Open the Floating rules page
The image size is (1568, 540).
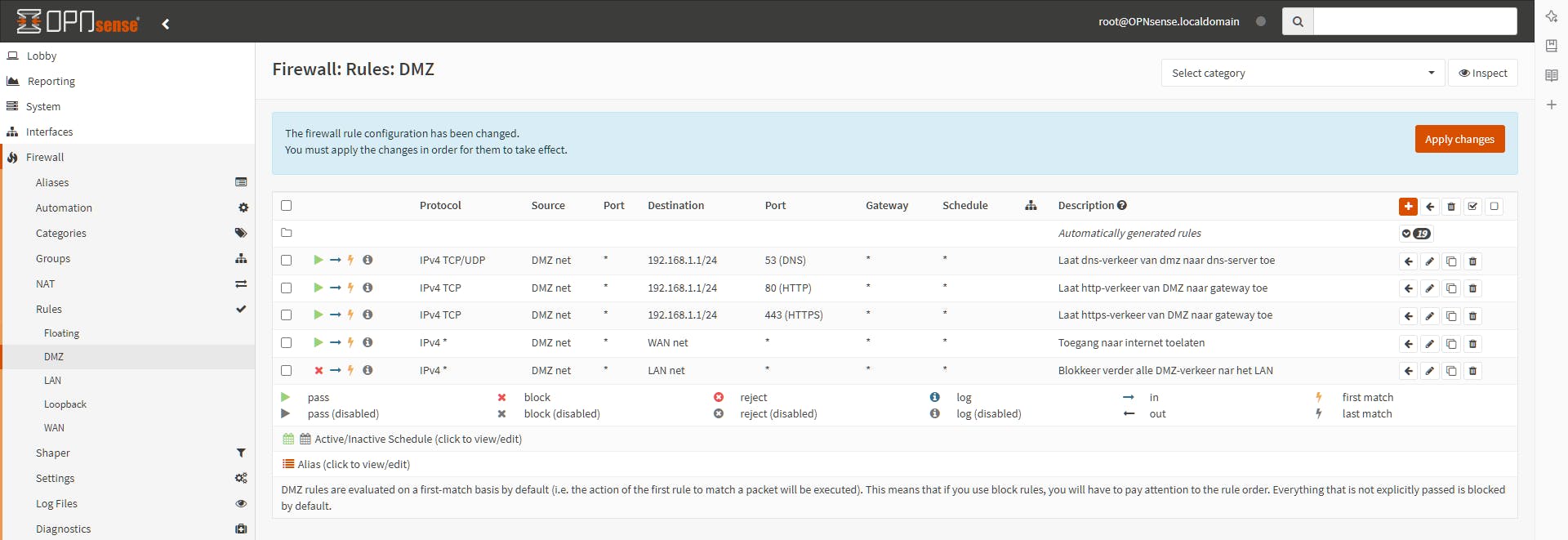coord(129,333)
